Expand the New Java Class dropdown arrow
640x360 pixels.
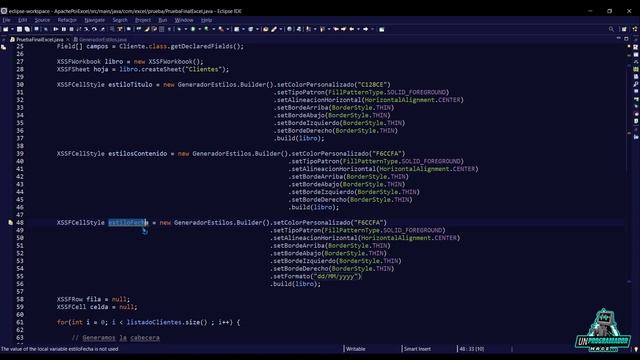tap(258, 29)
